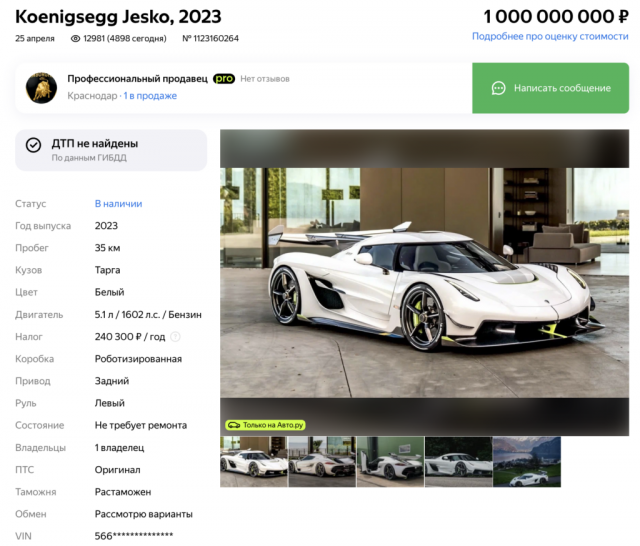The height and width of the screenshot is (546, 640).
Task: Select the fourth car thumbnail
Action: 458,462
